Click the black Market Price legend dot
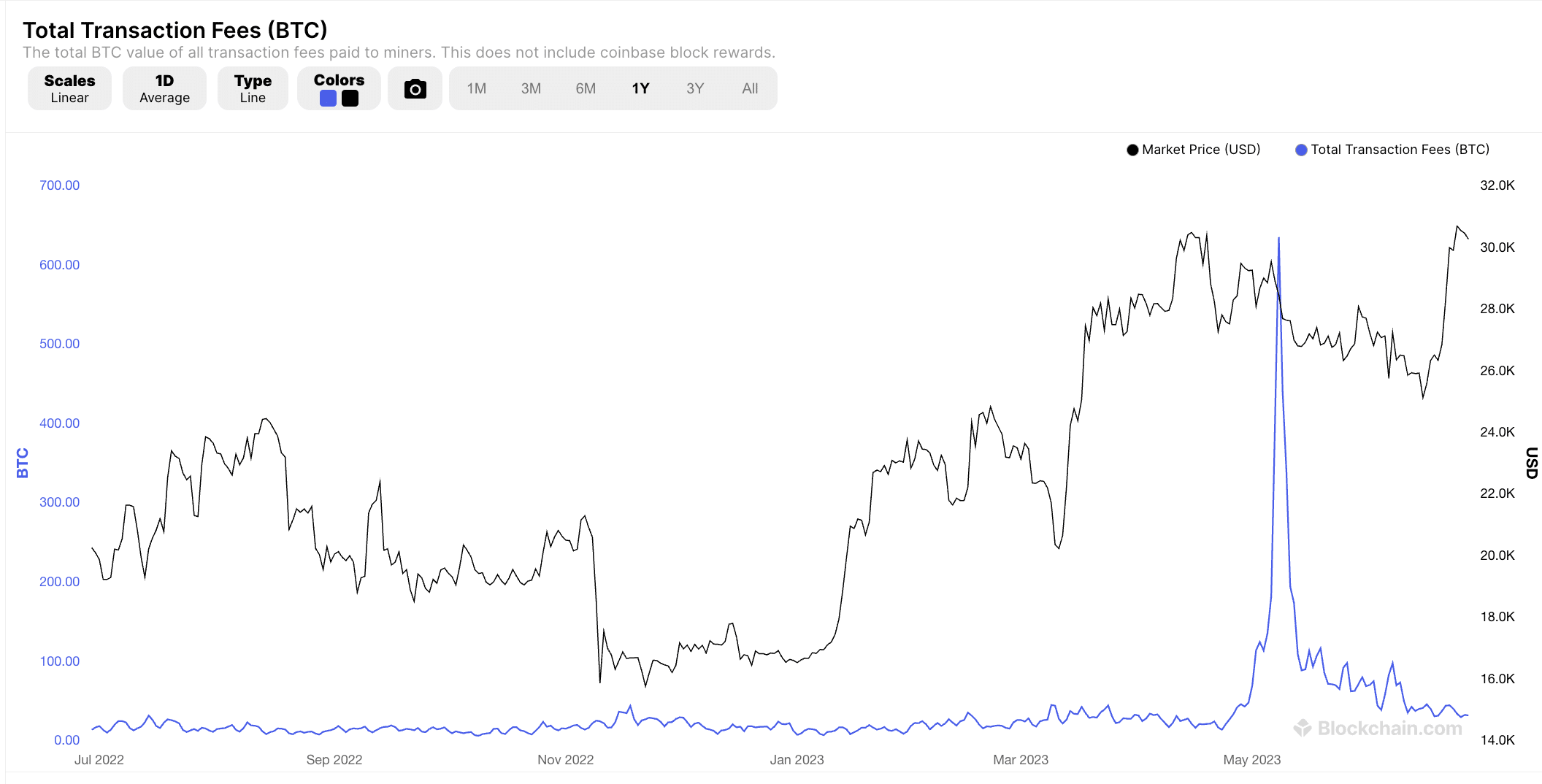The height and width of the screenshot is (784, 1542). click(x=1132, y=150)
